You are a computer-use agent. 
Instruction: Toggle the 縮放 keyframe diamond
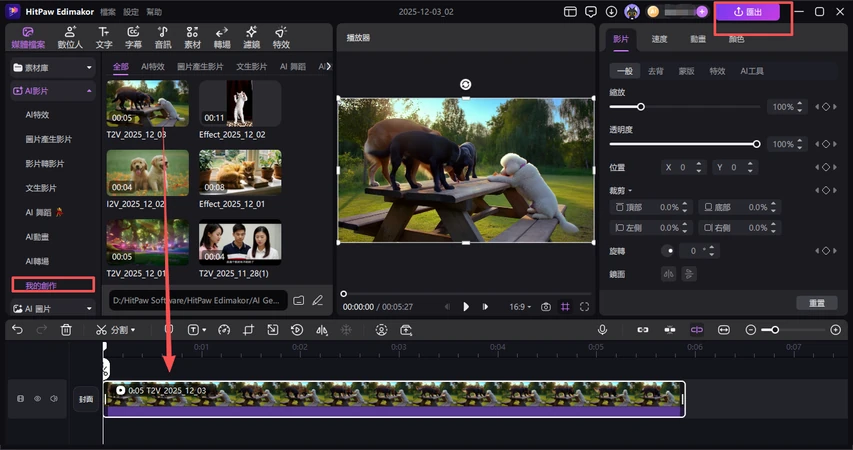(x=826, y=107)
